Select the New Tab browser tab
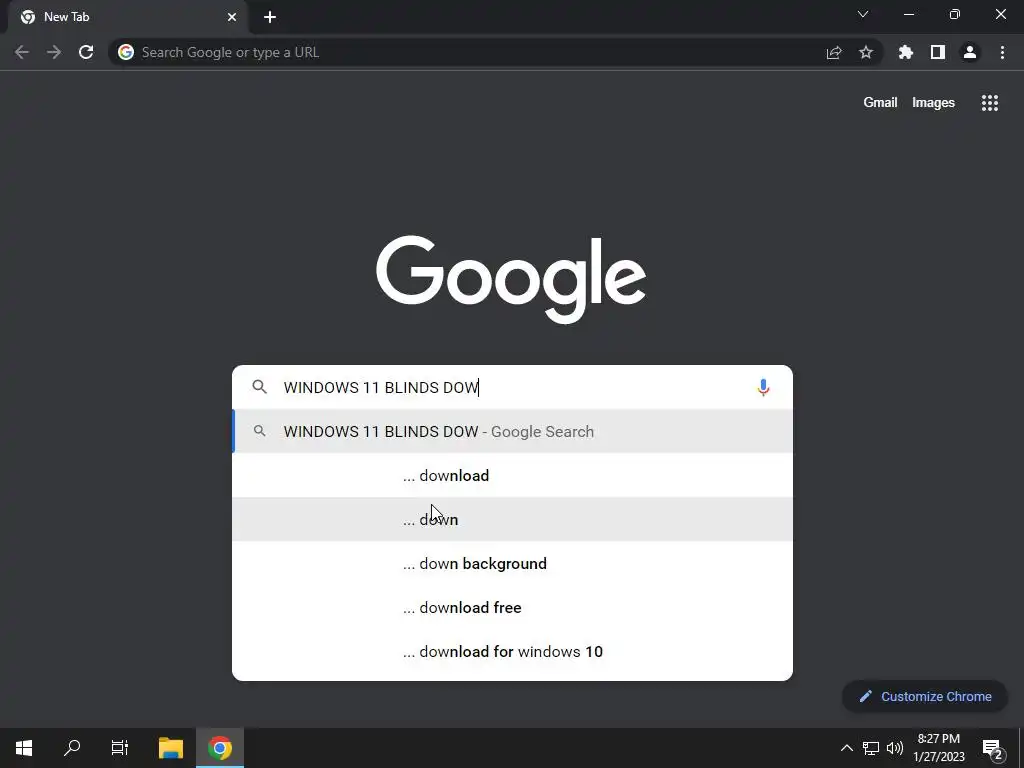 (x=129, y=17)
